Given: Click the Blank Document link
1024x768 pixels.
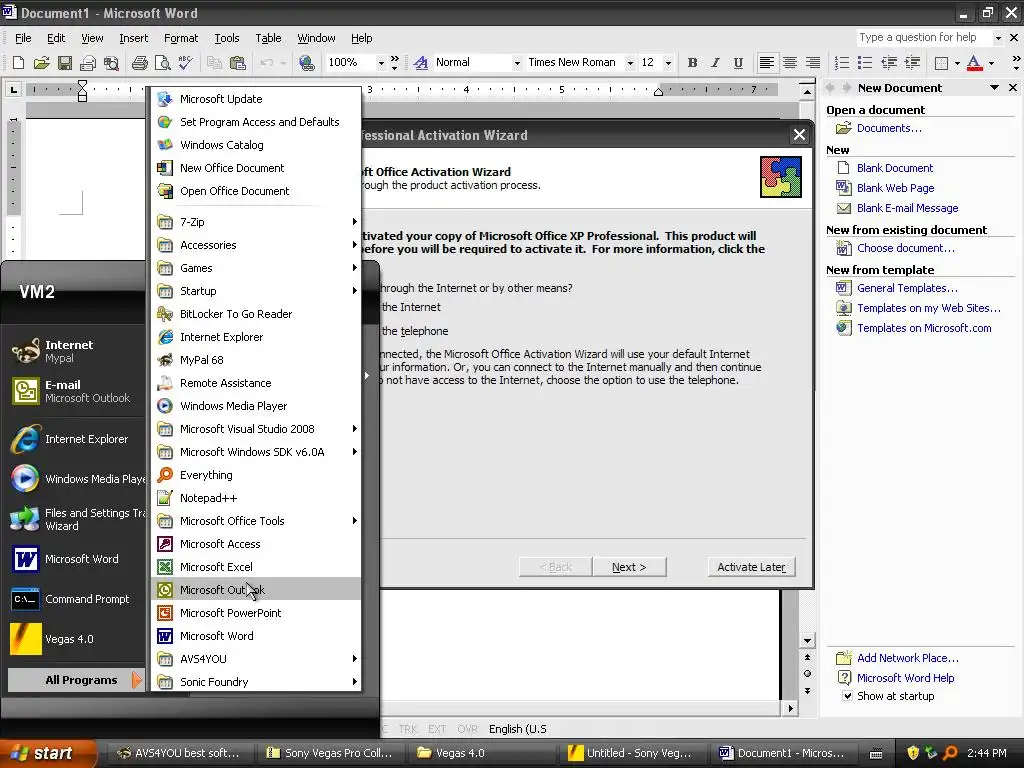Looking at the screenshot, I should click(x=895, y=168).
